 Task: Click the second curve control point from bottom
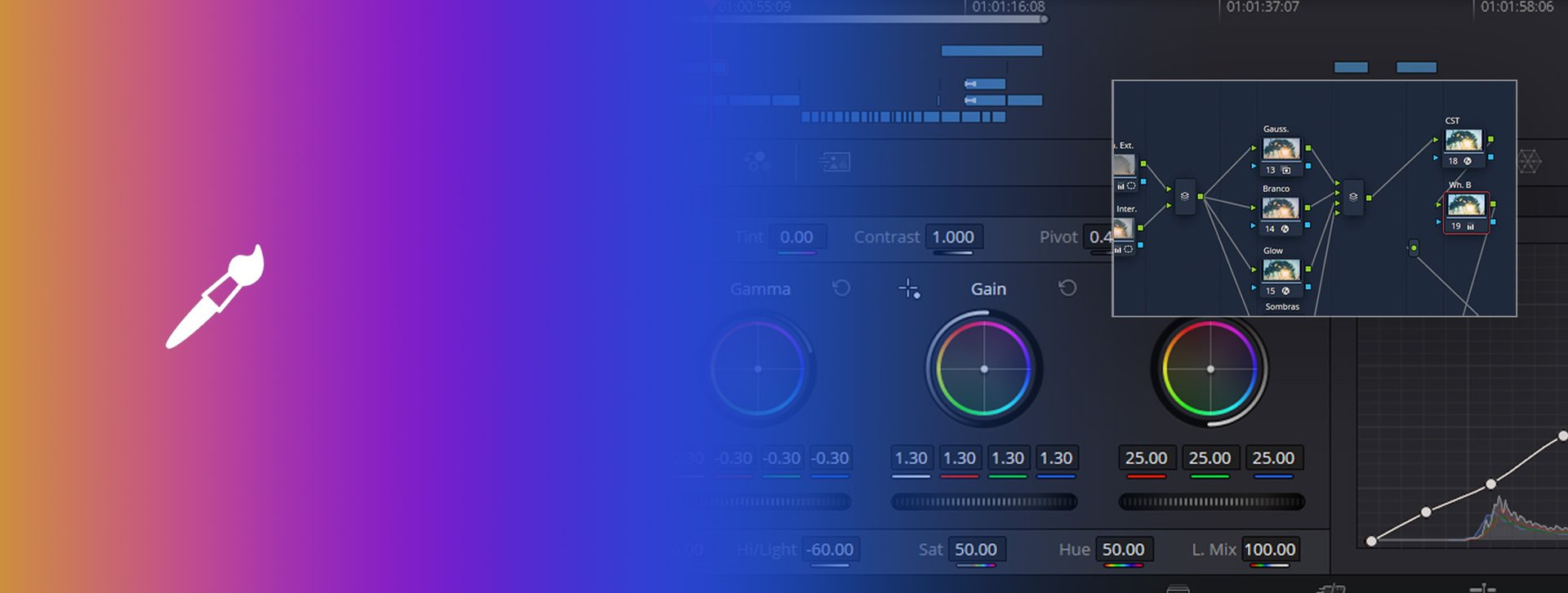[1426, 512]
